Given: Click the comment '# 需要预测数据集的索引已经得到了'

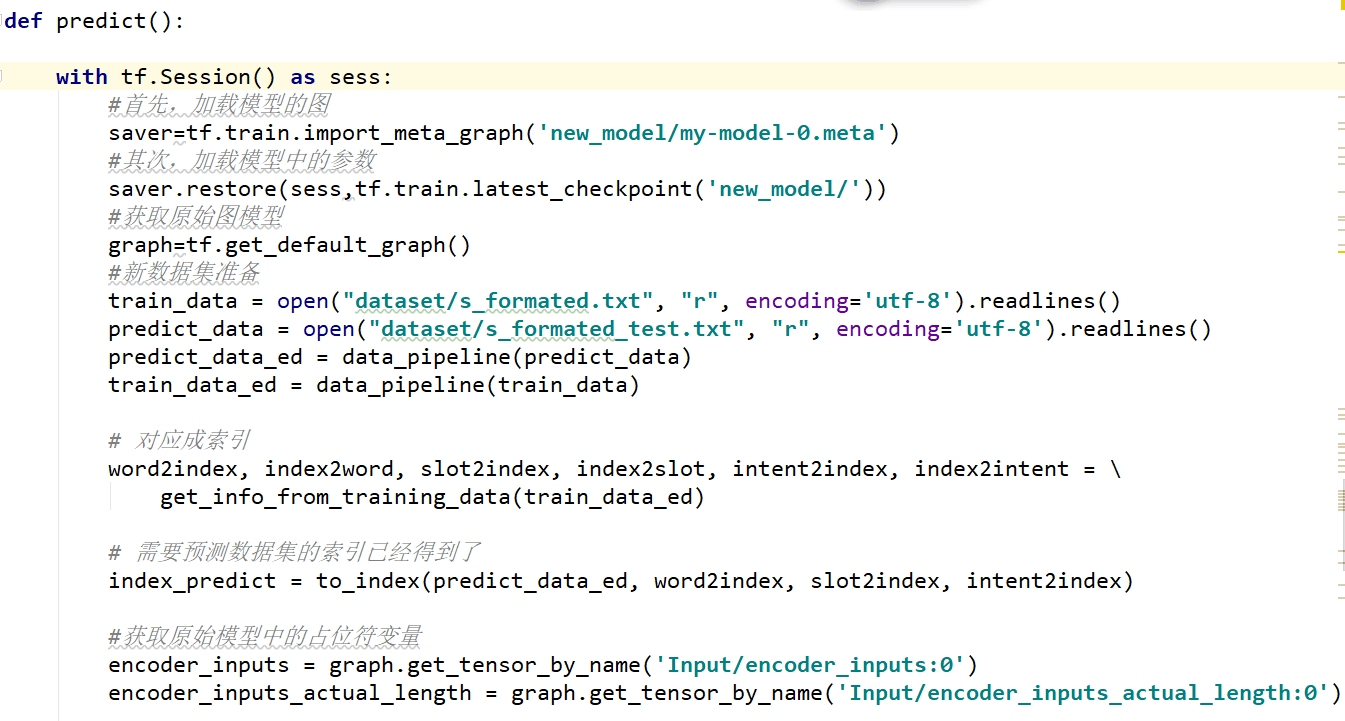Looking at the screenshot, I should pyautogui.click(x=295, y=552).
